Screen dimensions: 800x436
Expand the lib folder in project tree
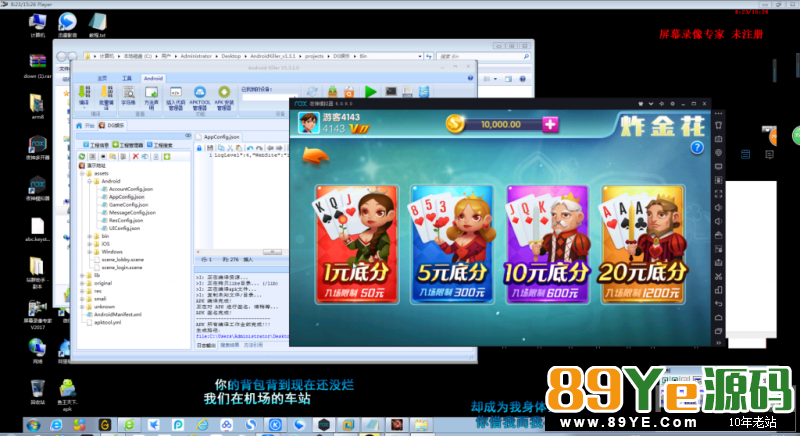[x=82, y=275]
